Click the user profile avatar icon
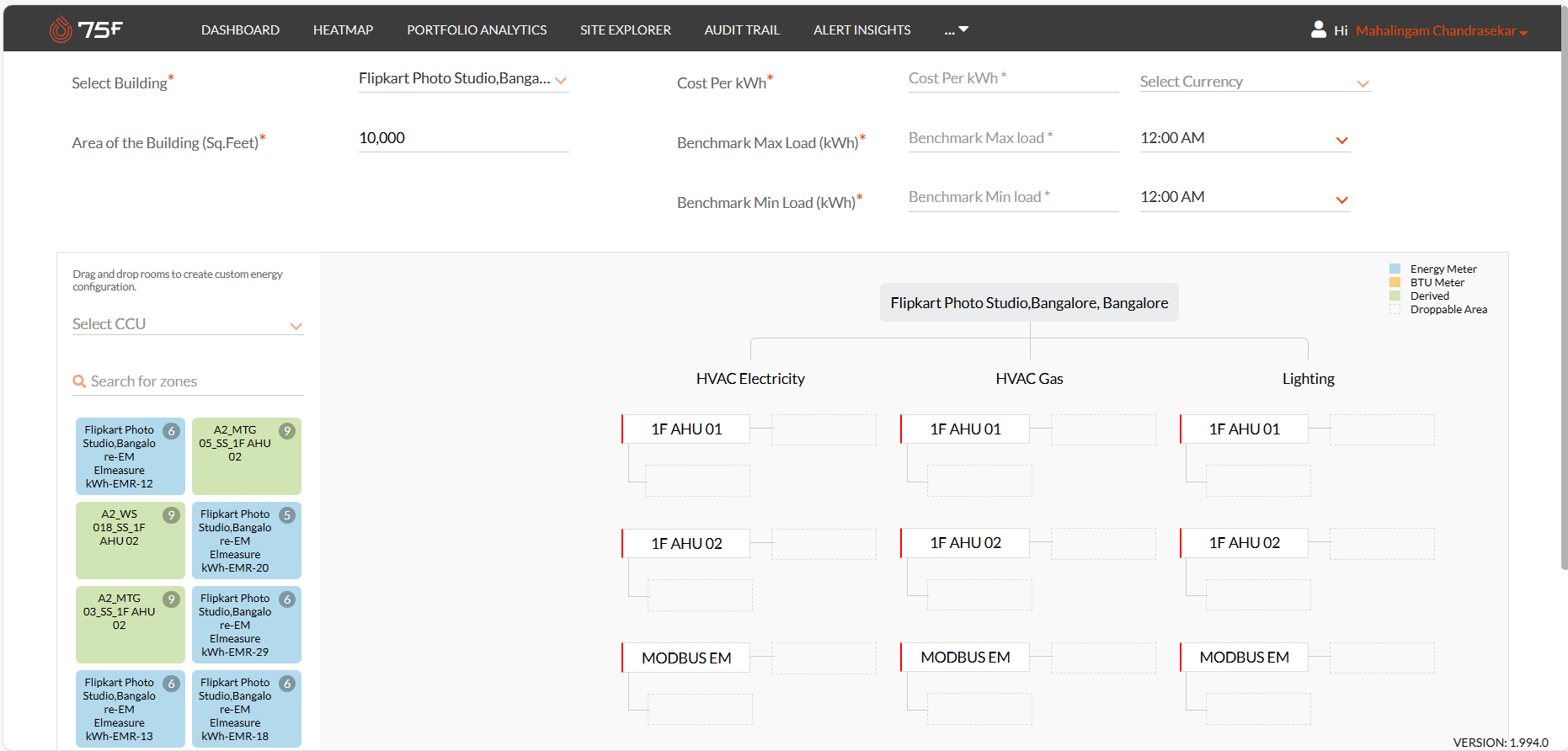The width and height of the screenshot is (1568, 751). 1319,29
